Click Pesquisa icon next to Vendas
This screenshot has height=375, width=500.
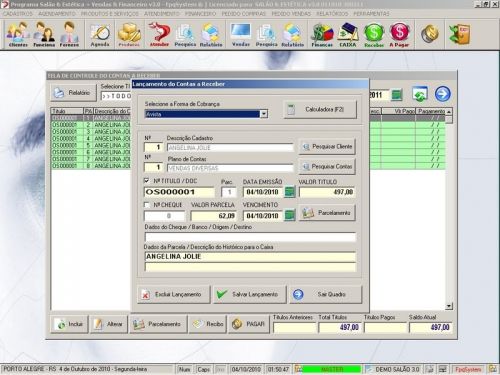[x=266, y=34]
